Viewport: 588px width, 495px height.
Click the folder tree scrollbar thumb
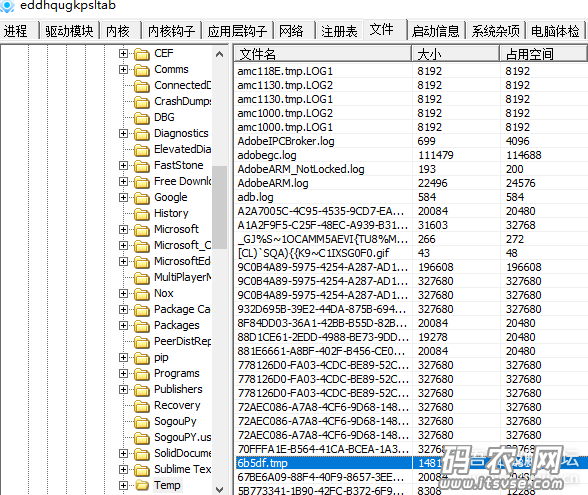[x=219, y=207]
